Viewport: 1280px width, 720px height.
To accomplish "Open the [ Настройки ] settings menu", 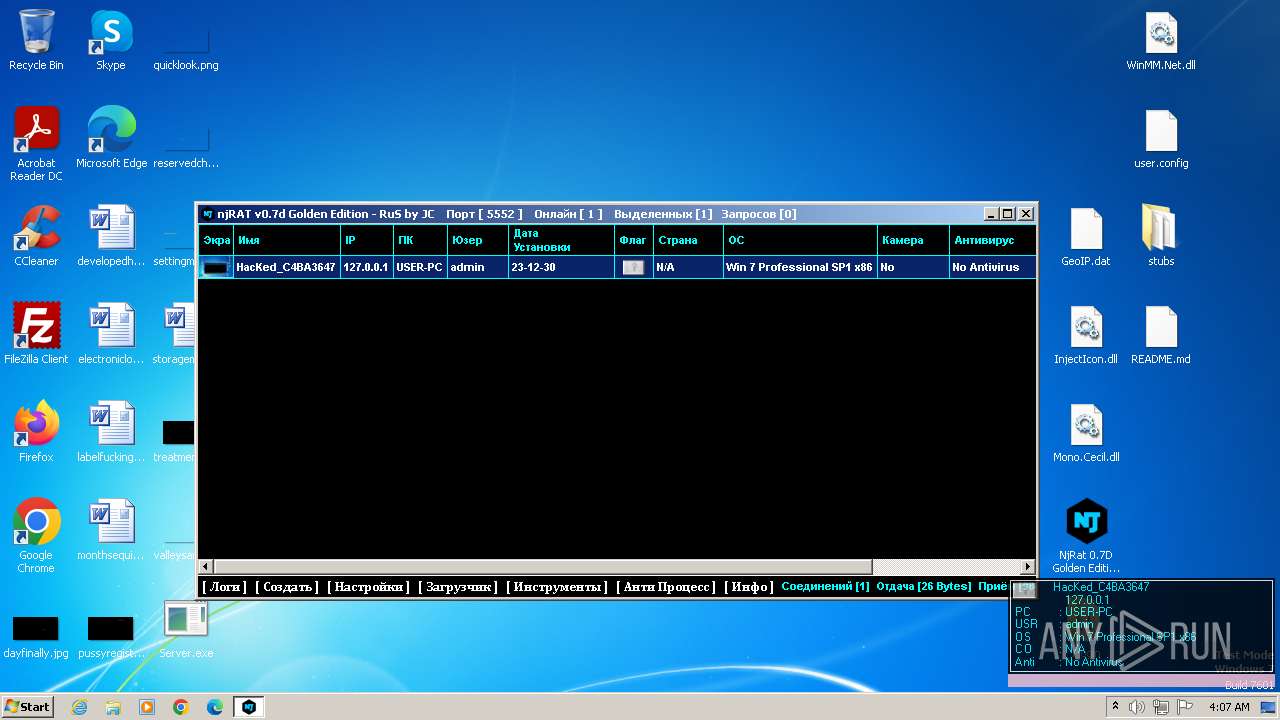I will (368, 587).
